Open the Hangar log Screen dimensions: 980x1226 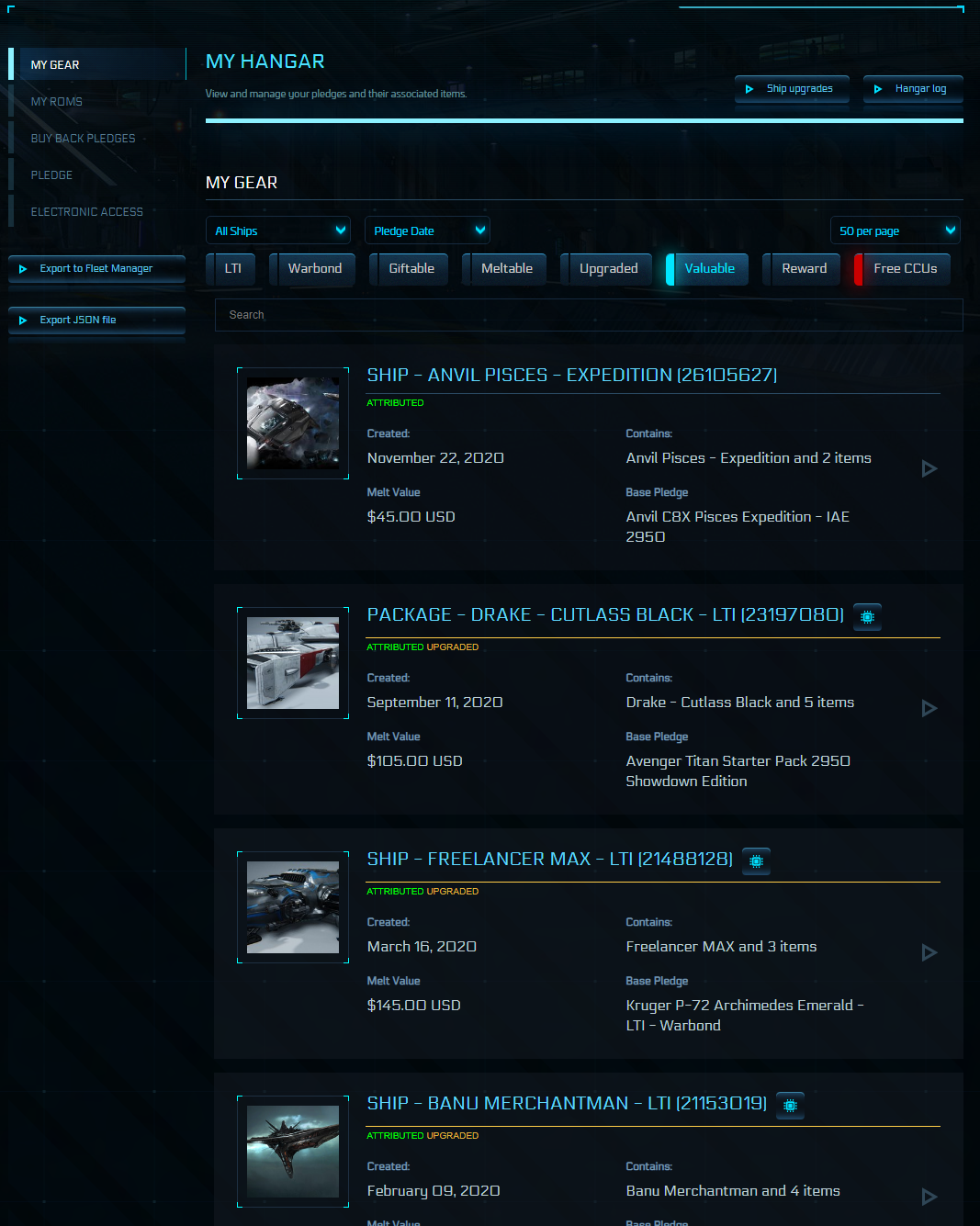(913, 89)
